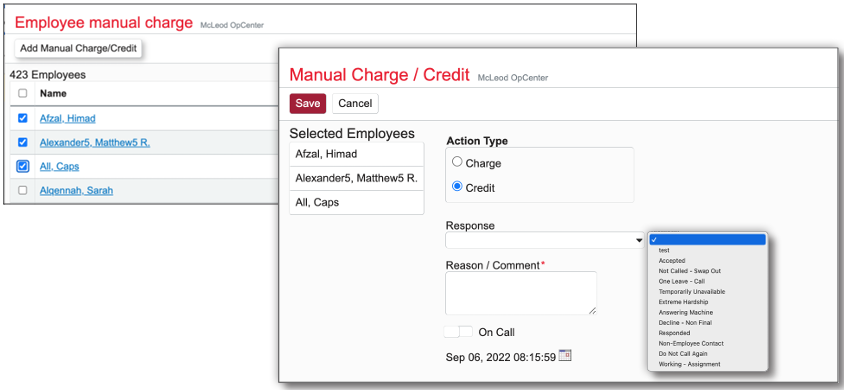Focus the Reason / Comment text area
The height and width of the screenshot is (390, 844).
tap(521, 293)
